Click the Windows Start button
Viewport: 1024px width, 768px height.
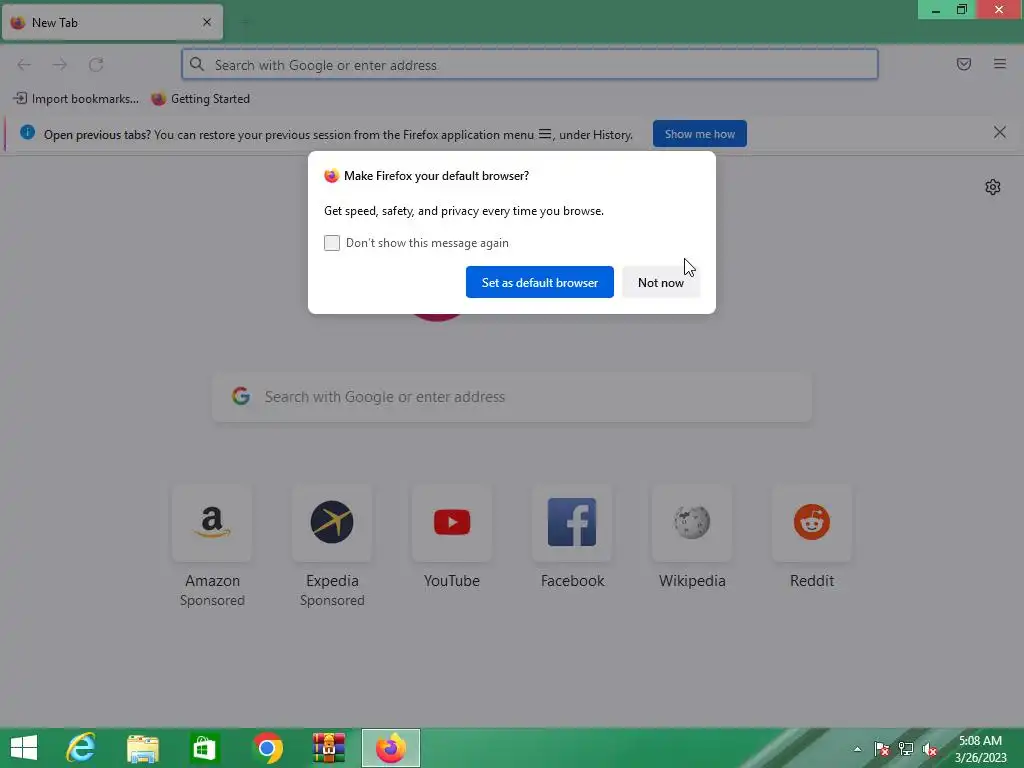(24, 748)
